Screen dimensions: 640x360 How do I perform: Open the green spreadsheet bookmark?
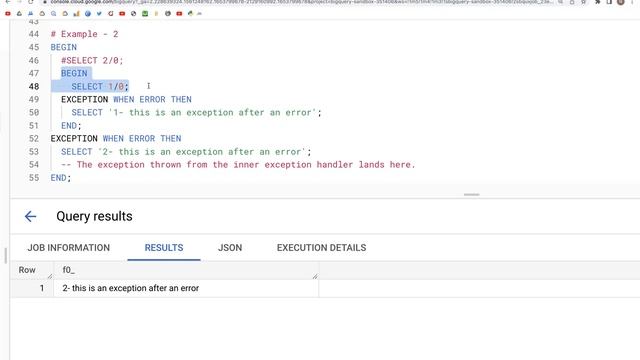click(145, 13)
